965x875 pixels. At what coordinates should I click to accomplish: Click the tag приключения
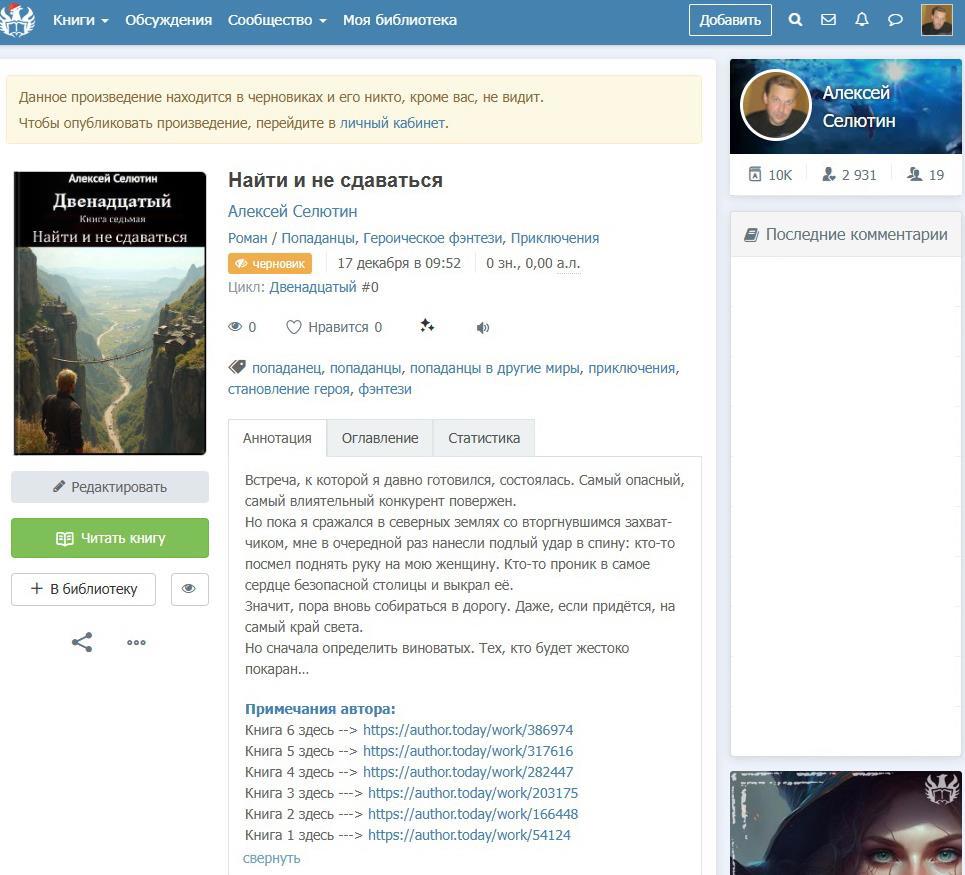pos(631,368)
